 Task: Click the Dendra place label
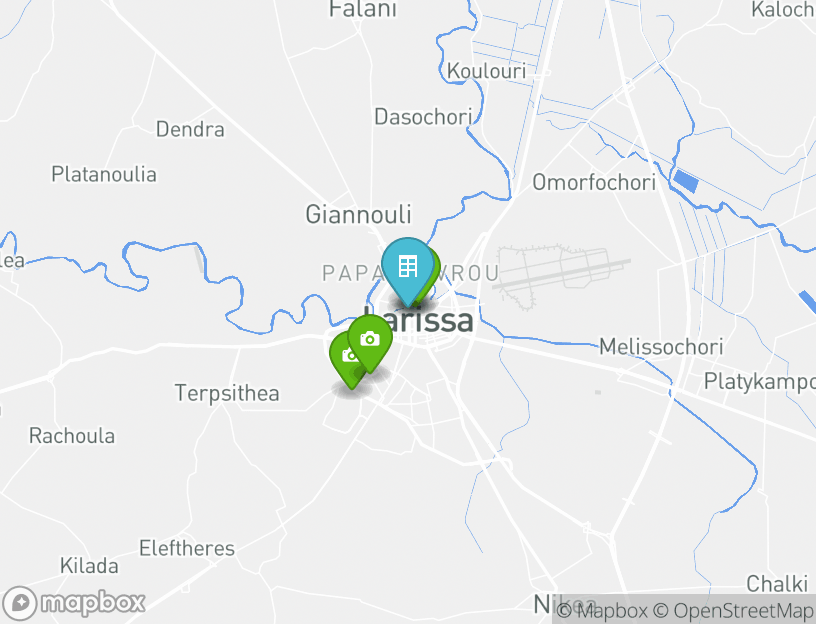190,129
